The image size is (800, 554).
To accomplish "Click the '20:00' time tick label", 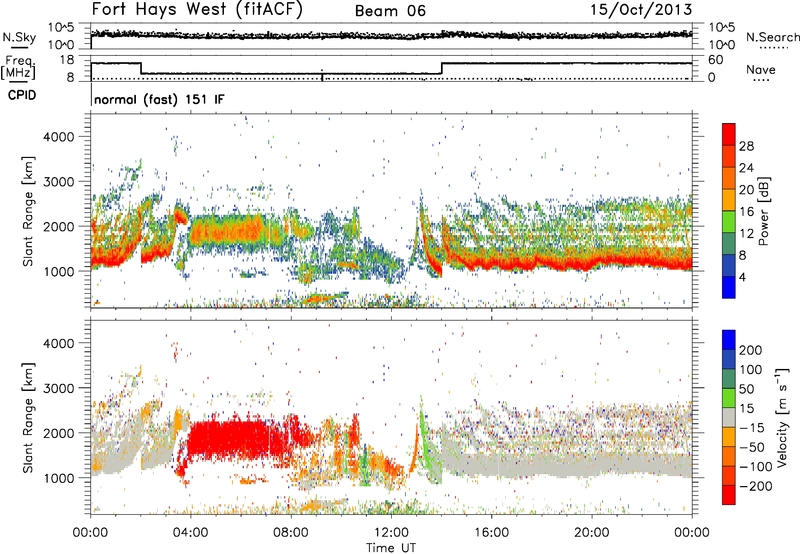I will point(592,533).
